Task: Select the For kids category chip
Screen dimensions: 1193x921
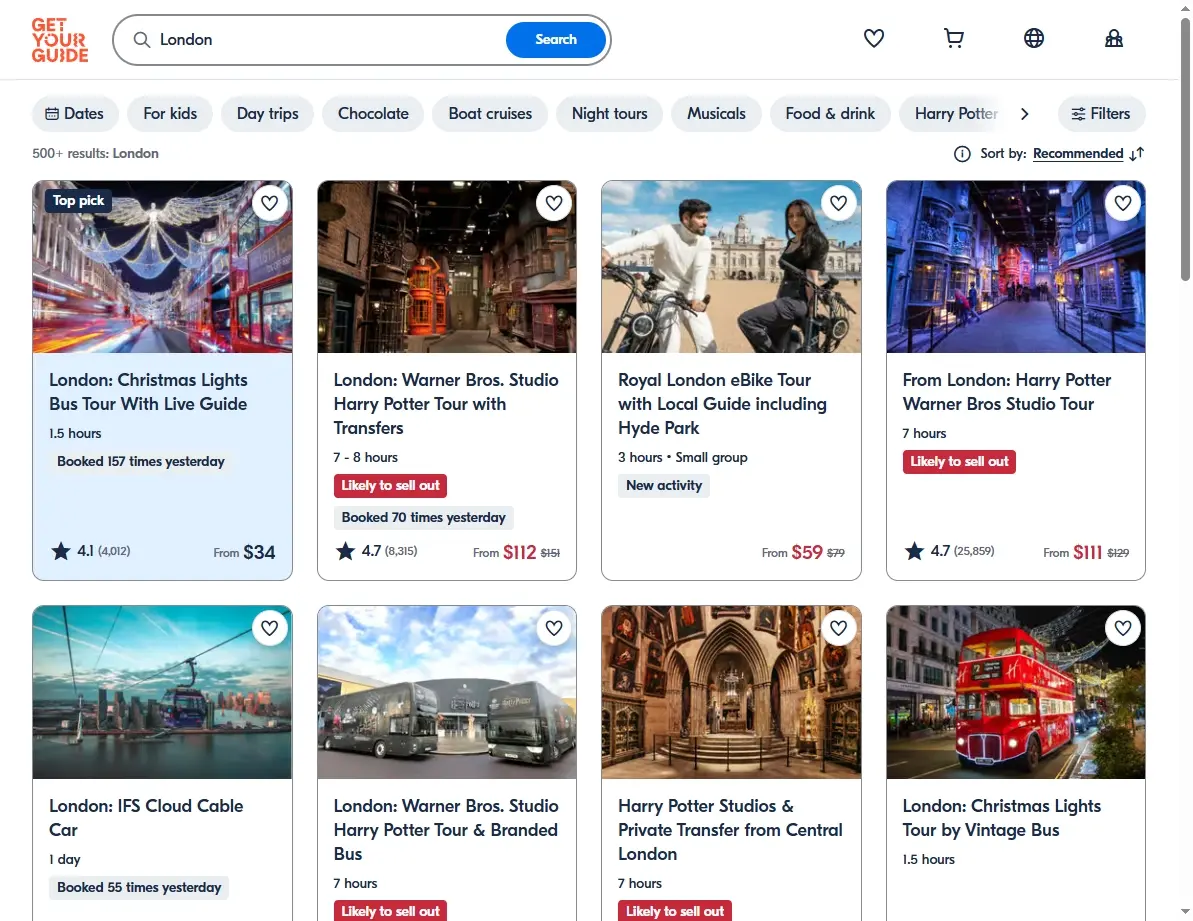Action: (x=170, y=113)
